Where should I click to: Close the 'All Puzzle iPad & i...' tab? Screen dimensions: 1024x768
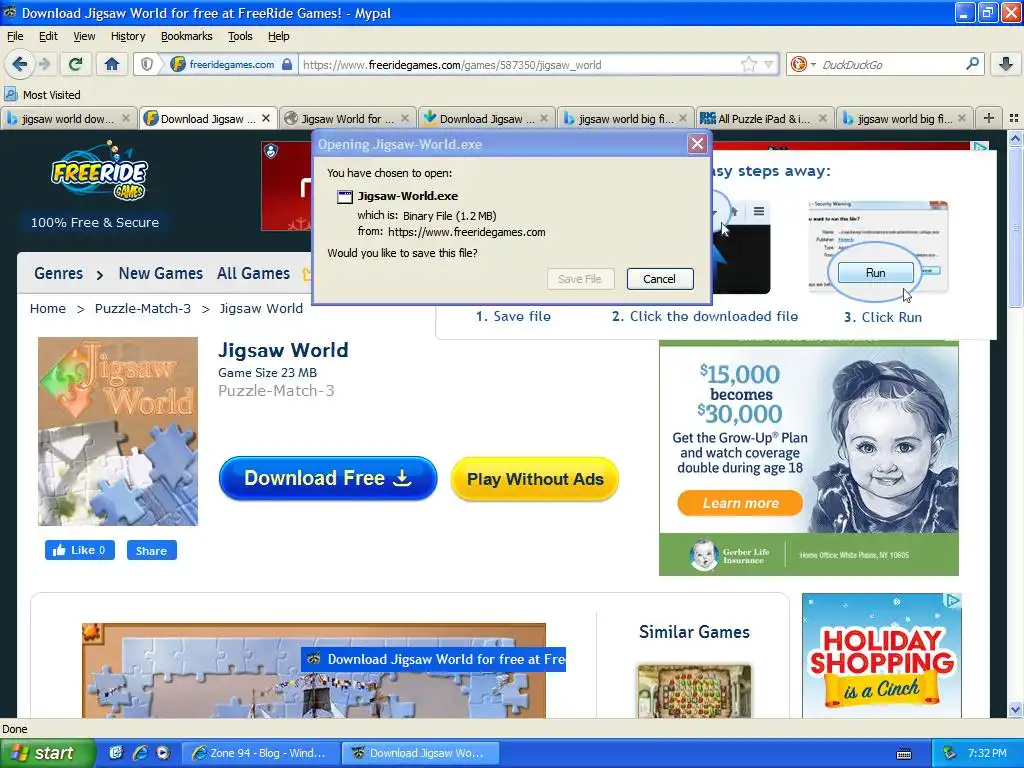tap(823, 118)
